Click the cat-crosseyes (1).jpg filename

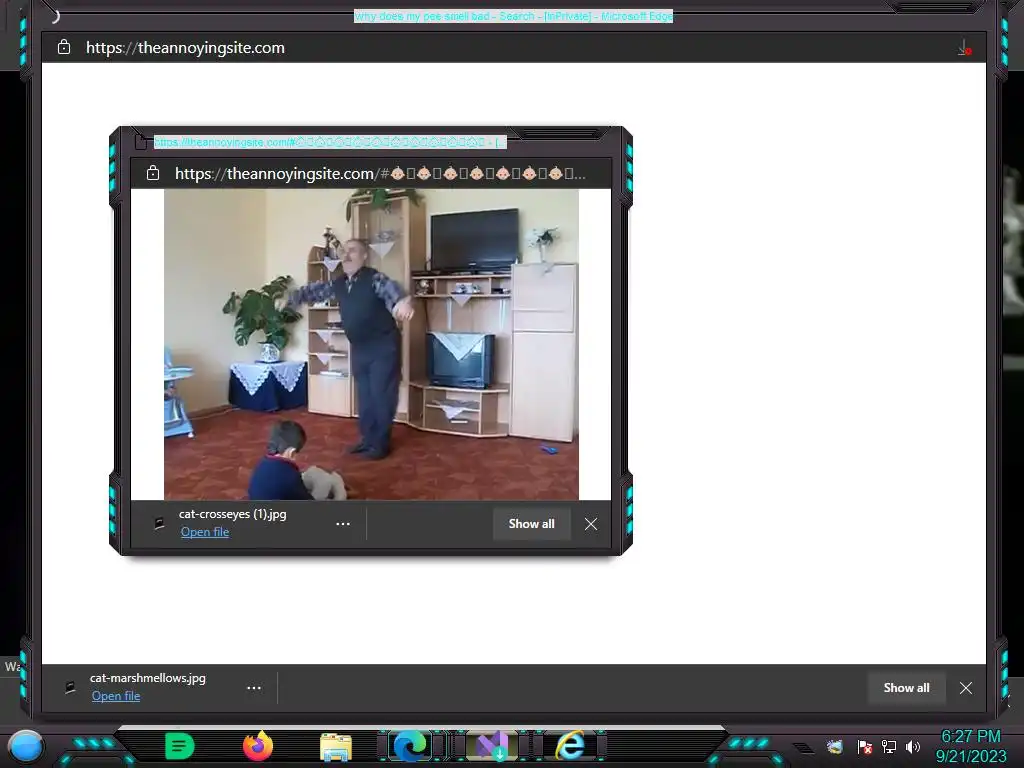(x=232, y=514)
